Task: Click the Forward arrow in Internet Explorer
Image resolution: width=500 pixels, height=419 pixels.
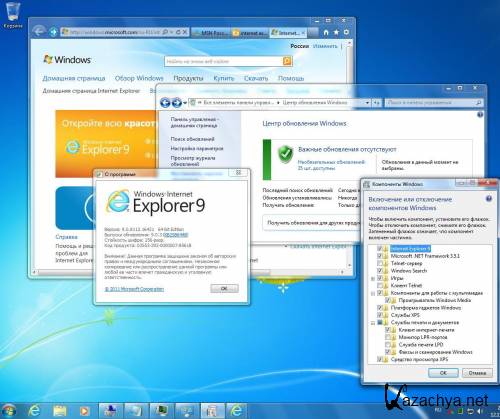Action: pyautogui.click(x=53, y=32)
